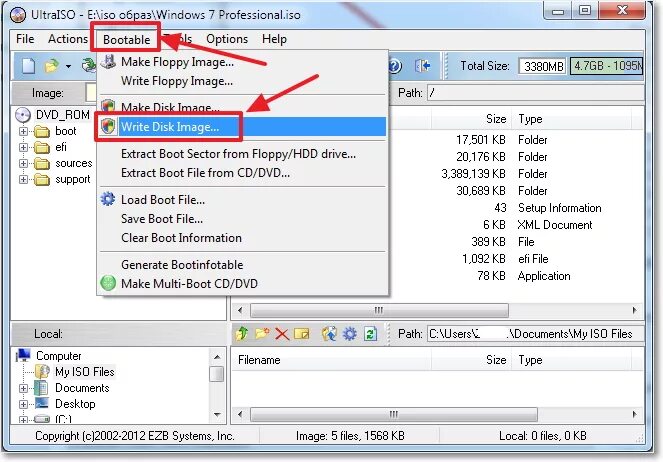This screenshot has width=663, height=462.
Task: Click the Local Path field with My ISO Files
Action: point(536,334)
